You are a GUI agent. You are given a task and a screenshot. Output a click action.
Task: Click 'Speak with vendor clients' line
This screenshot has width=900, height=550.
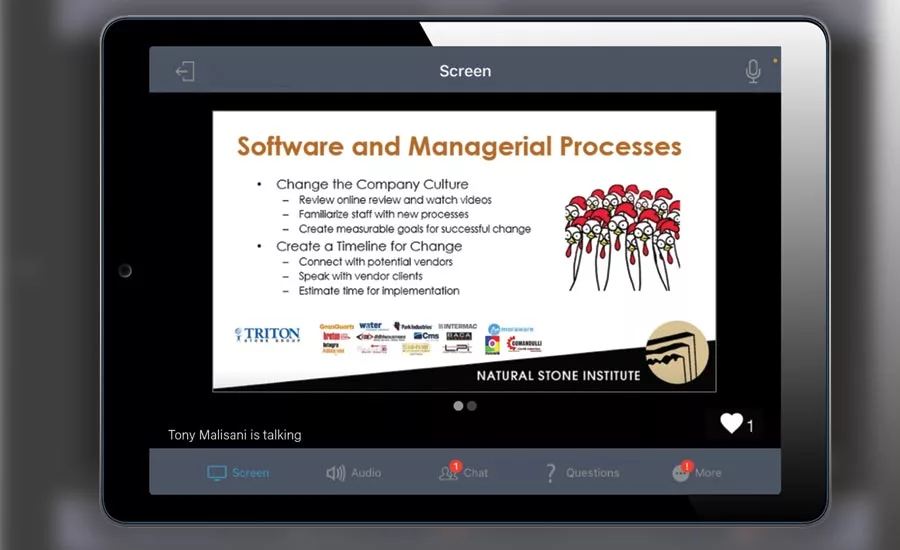[x=360, y=276]
